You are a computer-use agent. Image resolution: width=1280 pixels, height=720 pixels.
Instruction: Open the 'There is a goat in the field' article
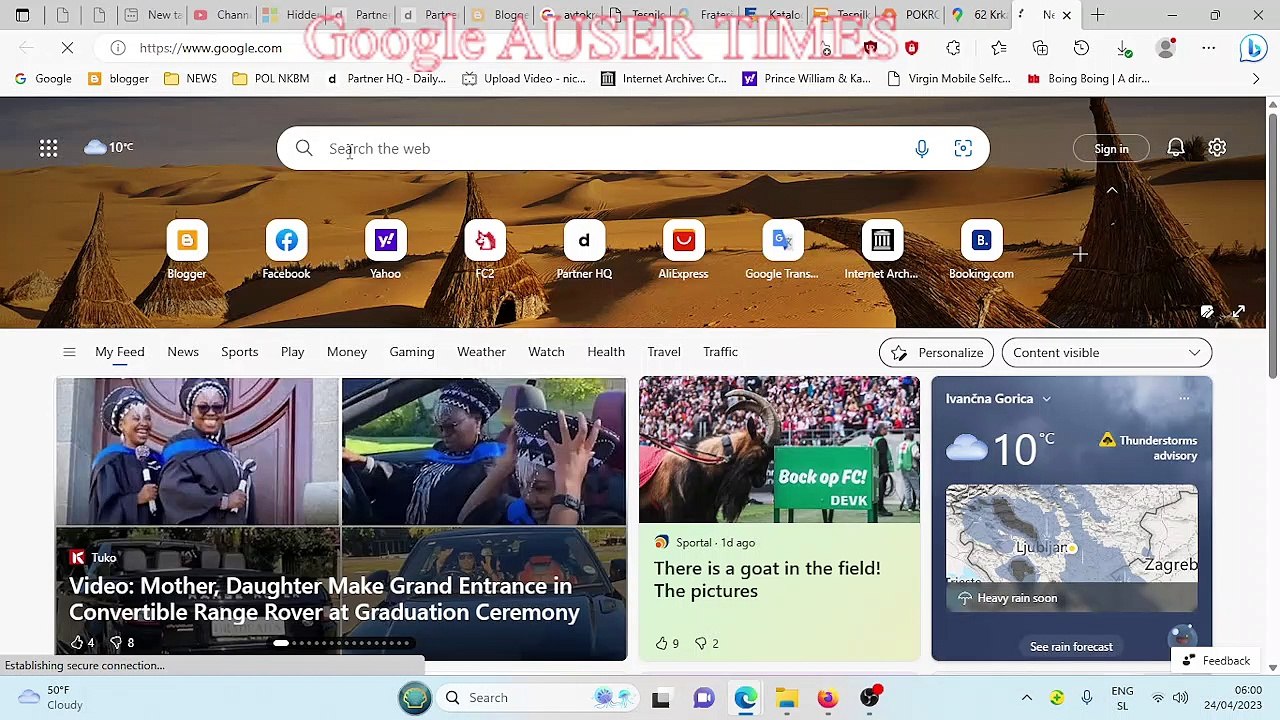click(767, 580)
